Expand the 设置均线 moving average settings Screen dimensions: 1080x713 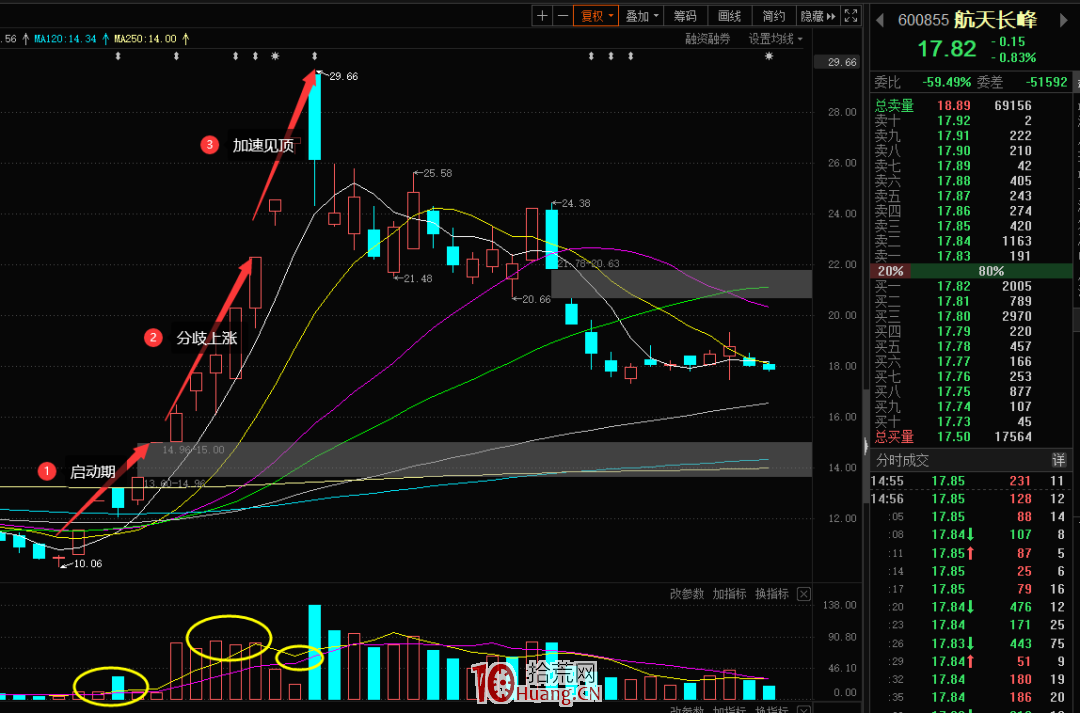tap(776, 39)
